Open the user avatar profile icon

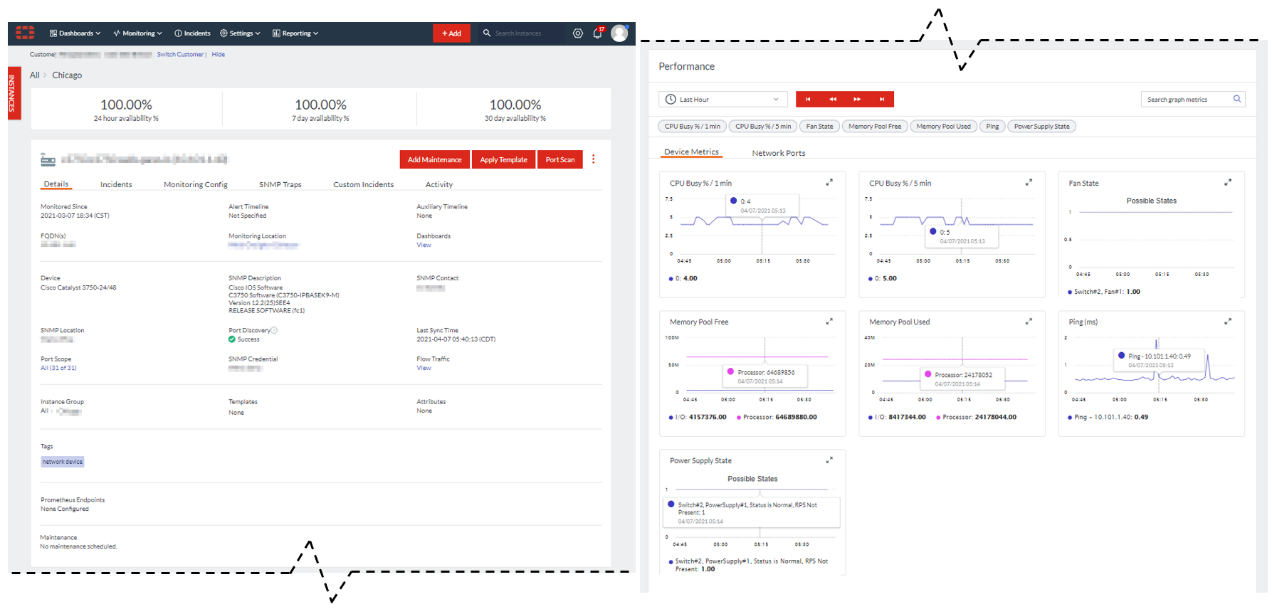tap(619, 33)
